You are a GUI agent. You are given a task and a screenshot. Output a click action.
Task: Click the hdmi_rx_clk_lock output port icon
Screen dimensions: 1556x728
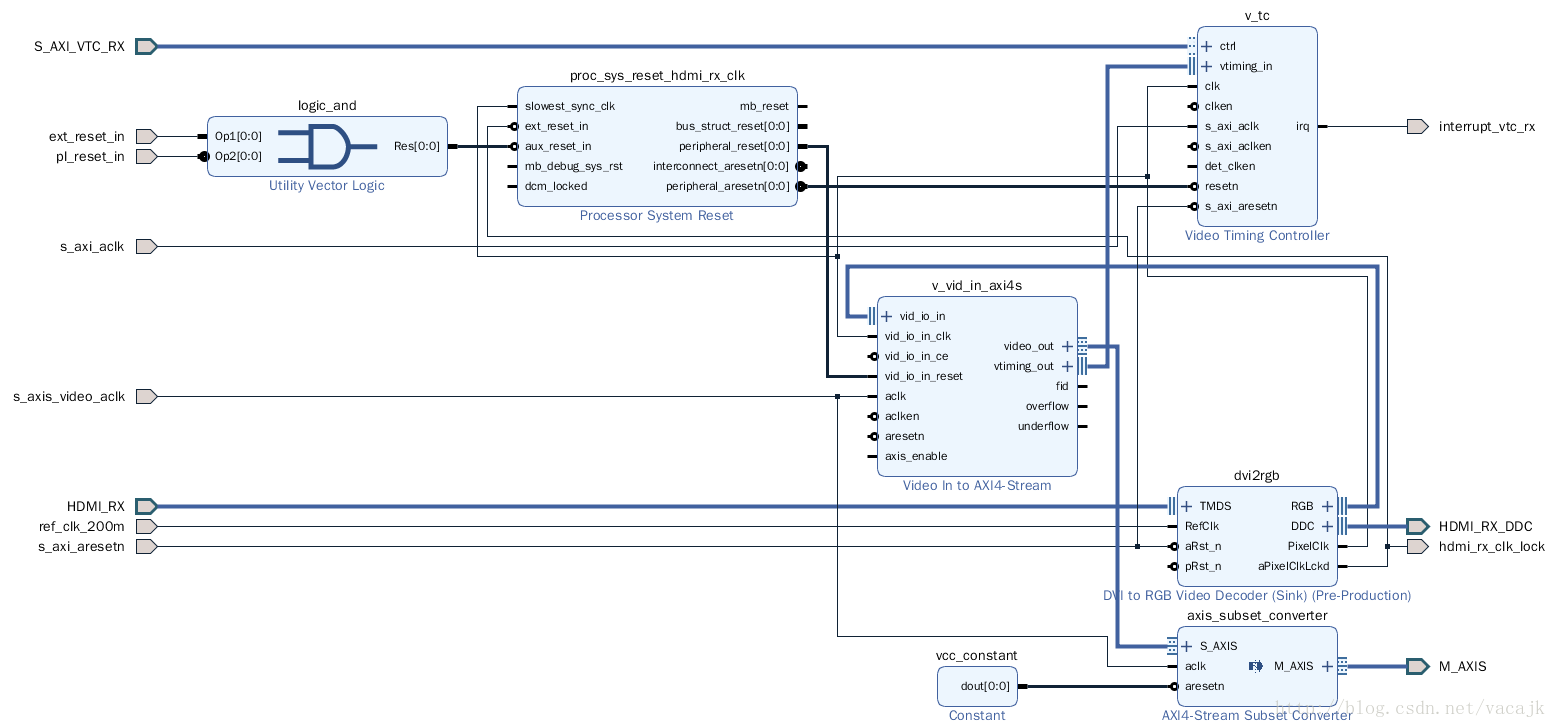(x=1417, y=546)
